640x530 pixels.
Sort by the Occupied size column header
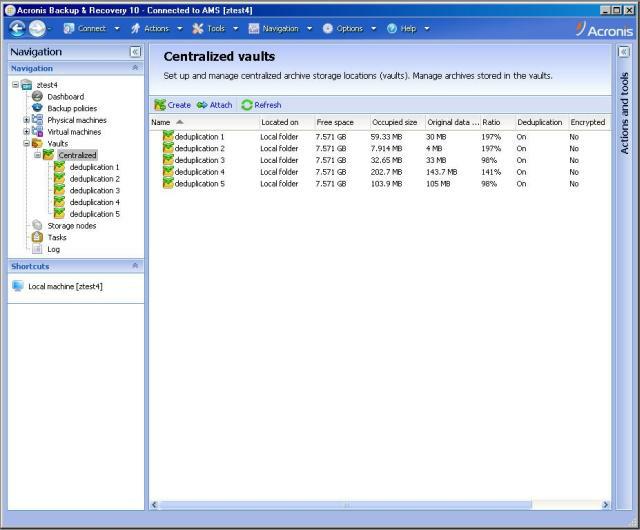398,122
